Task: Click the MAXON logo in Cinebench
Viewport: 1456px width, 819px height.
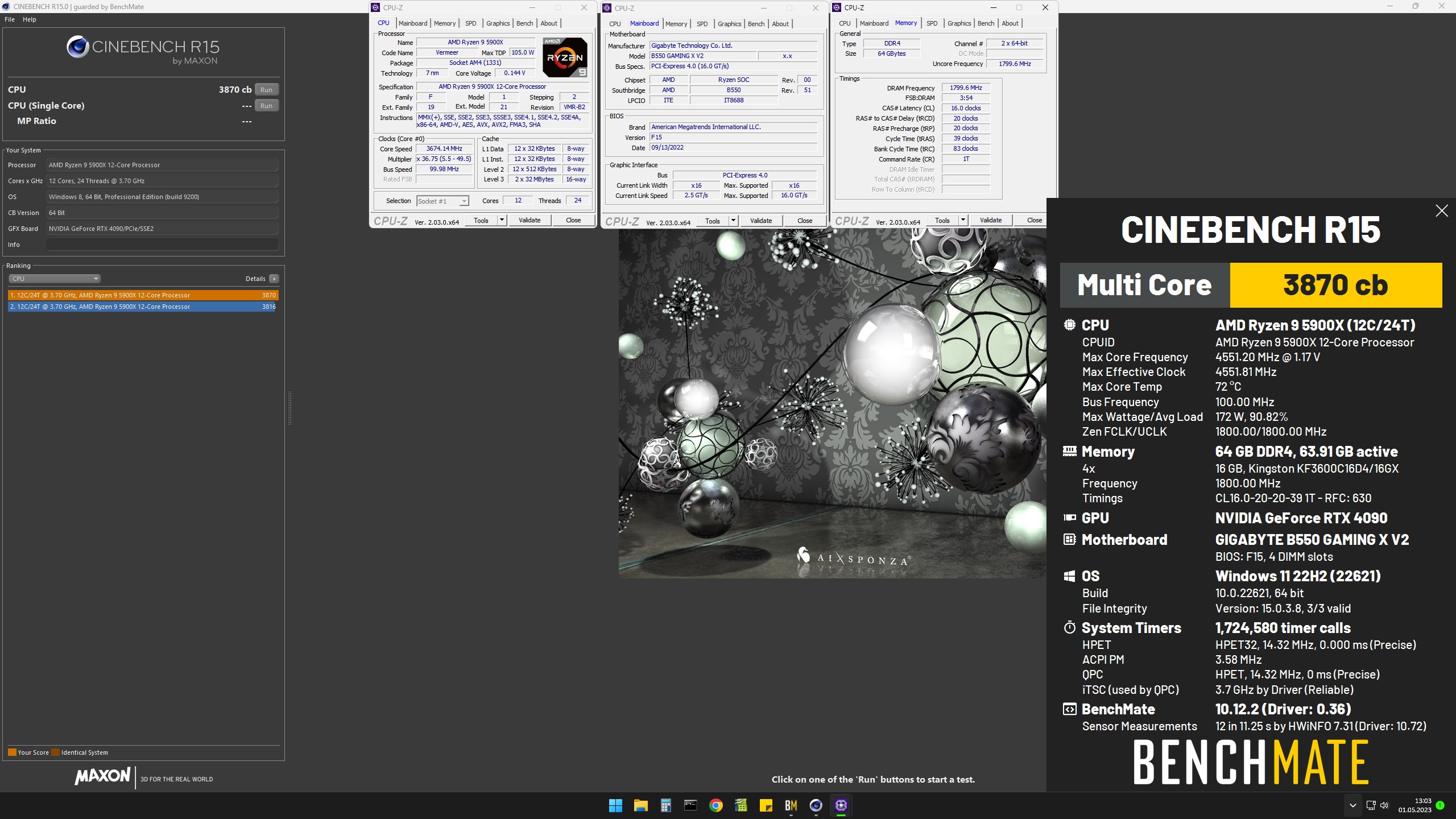Action: pyautogui.click(x=103, y=776)
